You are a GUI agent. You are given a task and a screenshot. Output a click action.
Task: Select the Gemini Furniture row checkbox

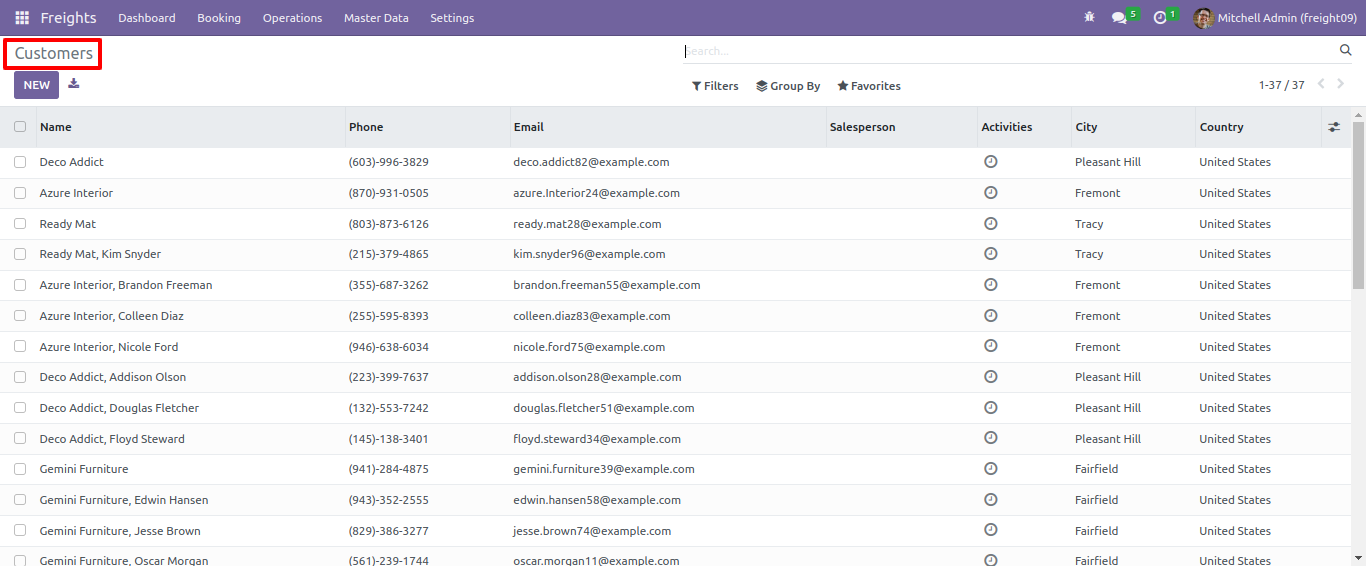pyautogui.click(x=20, y=469)
